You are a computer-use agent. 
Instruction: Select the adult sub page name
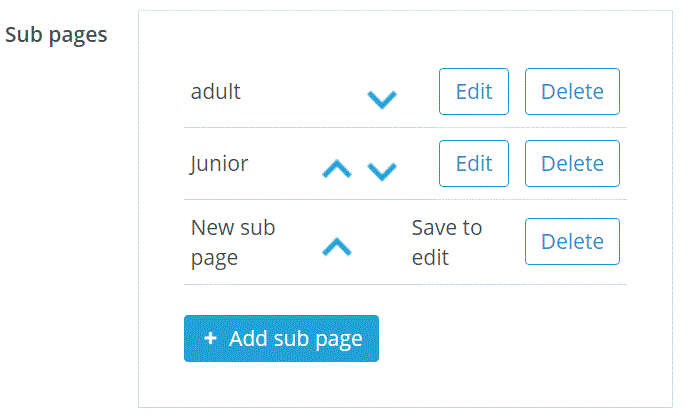click(216, 92)
